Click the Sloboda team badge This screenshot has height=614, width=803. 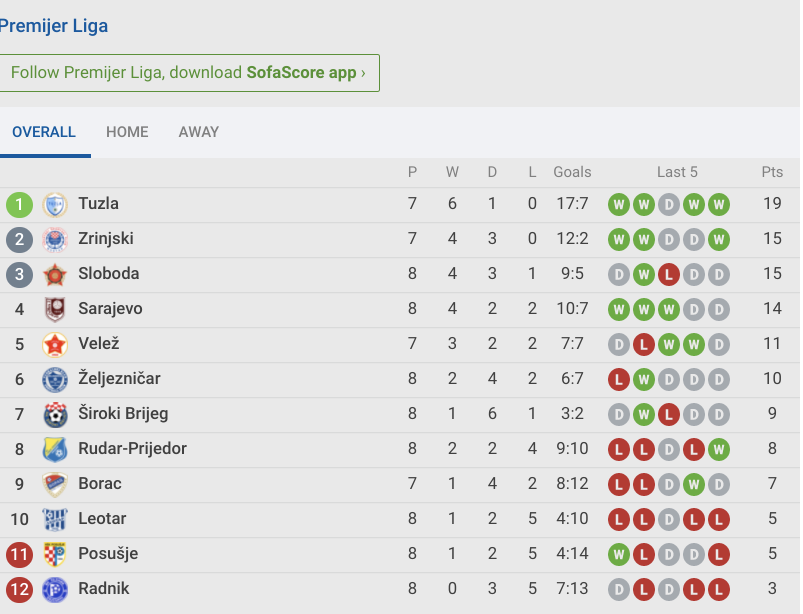coord(55,274)
